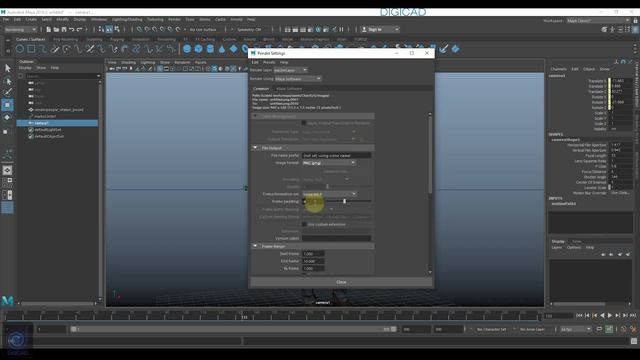The image size is (640, 360).
Task: Toggle the Outliner filter checkbox beside search
Action: click(x=21, y=76)
